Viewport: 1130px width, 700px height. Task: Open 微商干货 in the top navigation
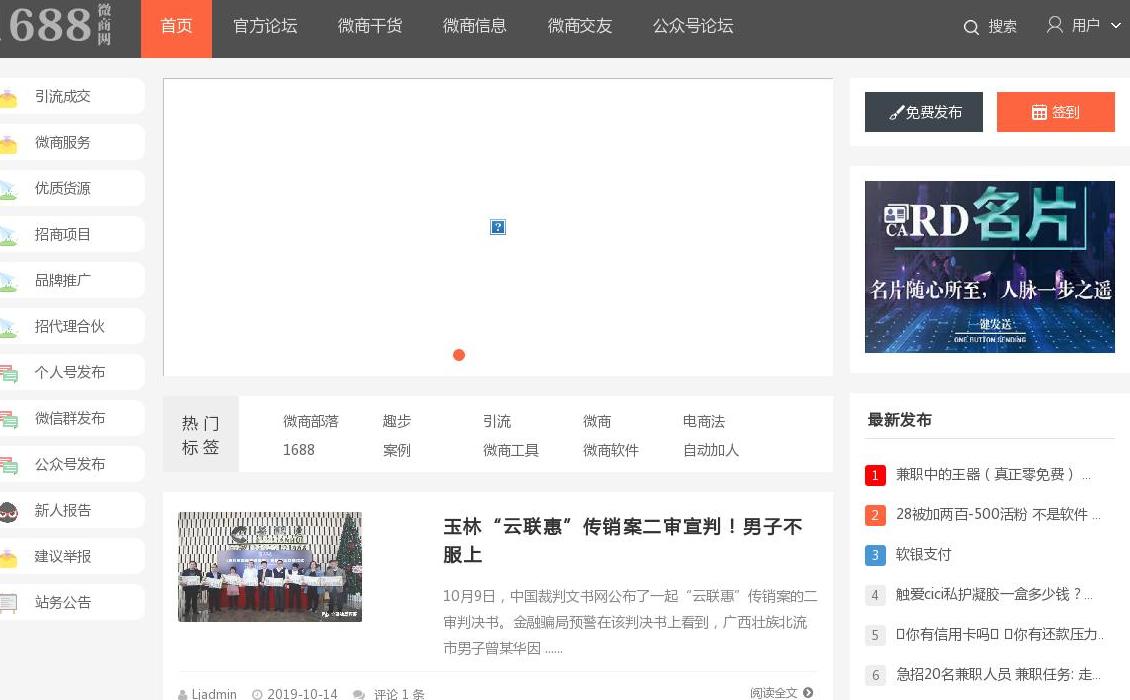[x=370, y=26]
